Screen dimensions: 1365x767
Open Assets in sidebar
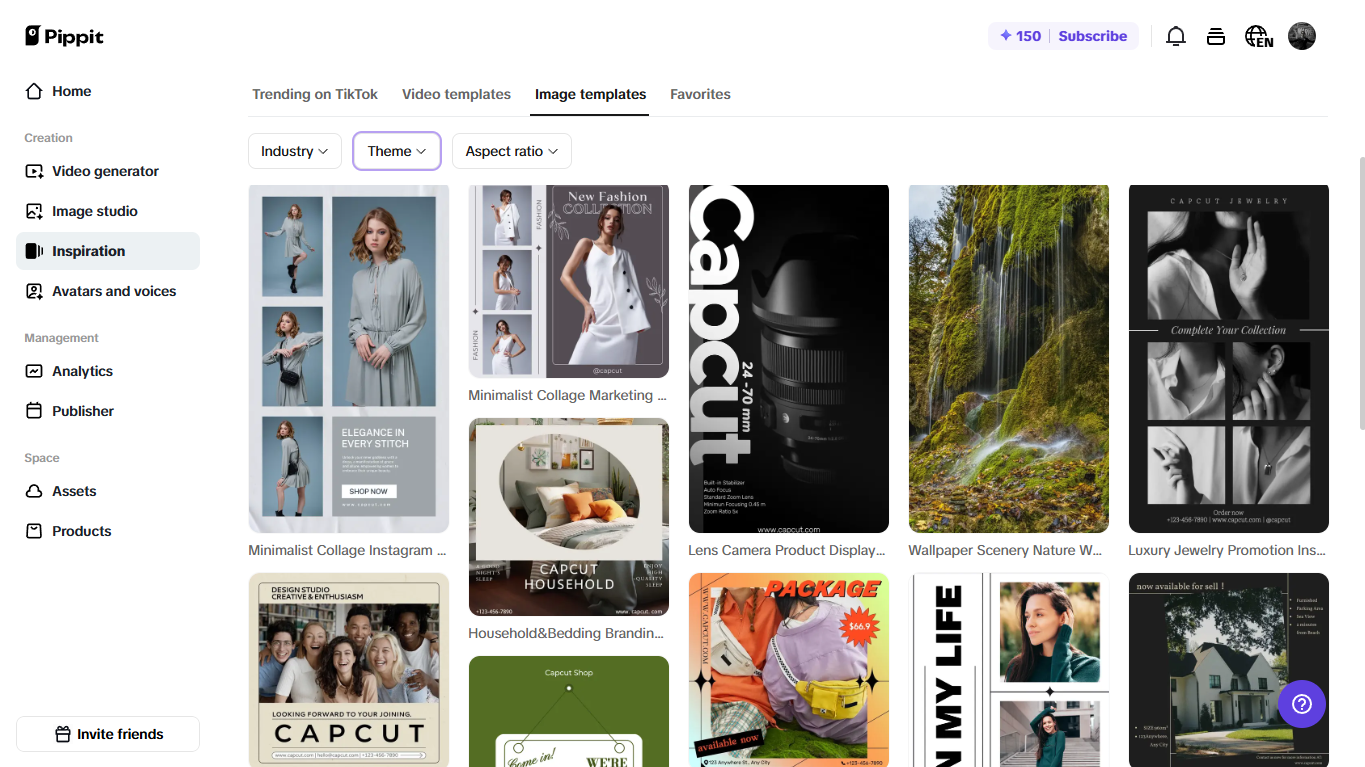pos(108,491)
